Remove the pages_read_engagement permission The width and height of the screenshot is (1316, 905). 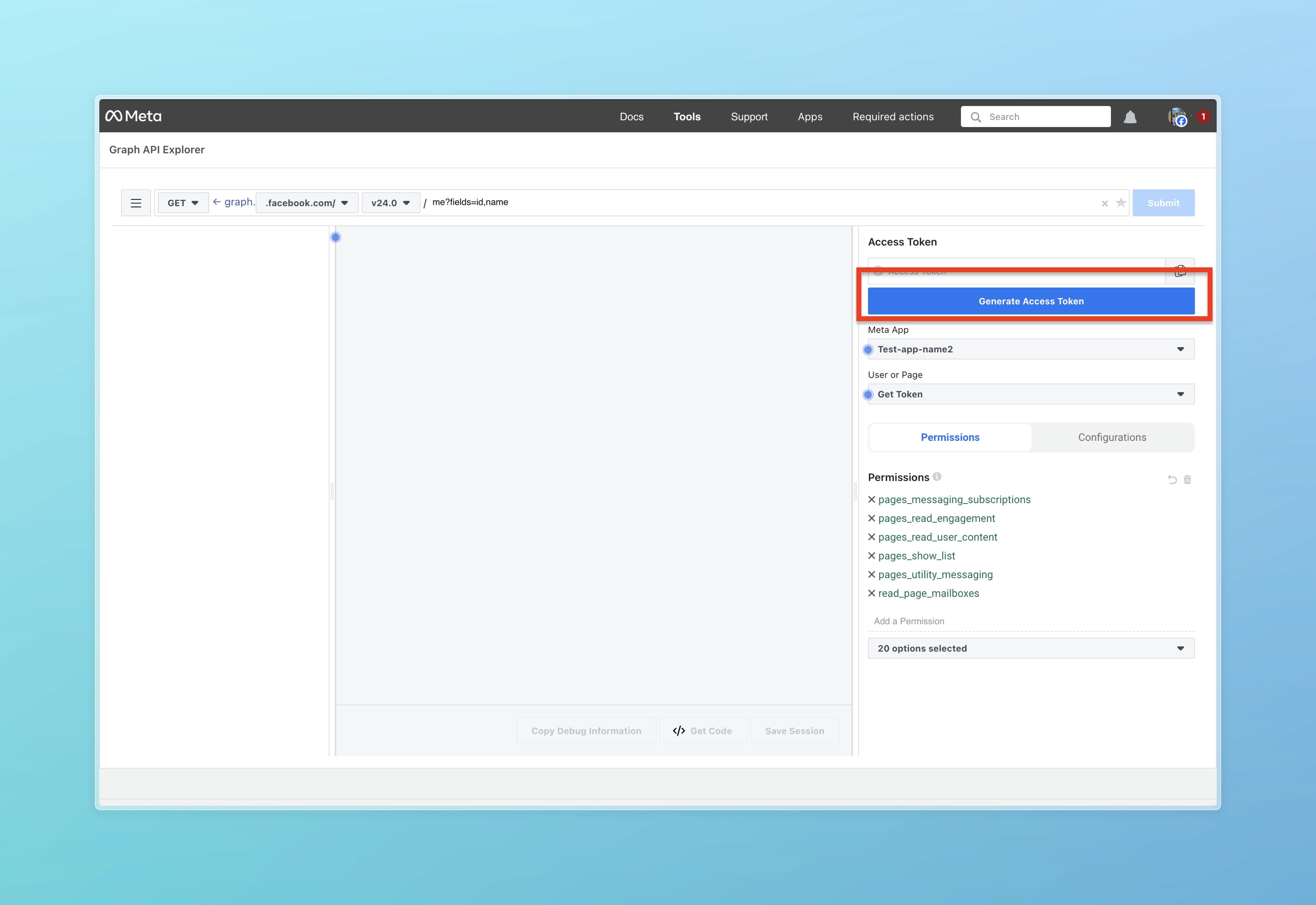click(872, 518)
